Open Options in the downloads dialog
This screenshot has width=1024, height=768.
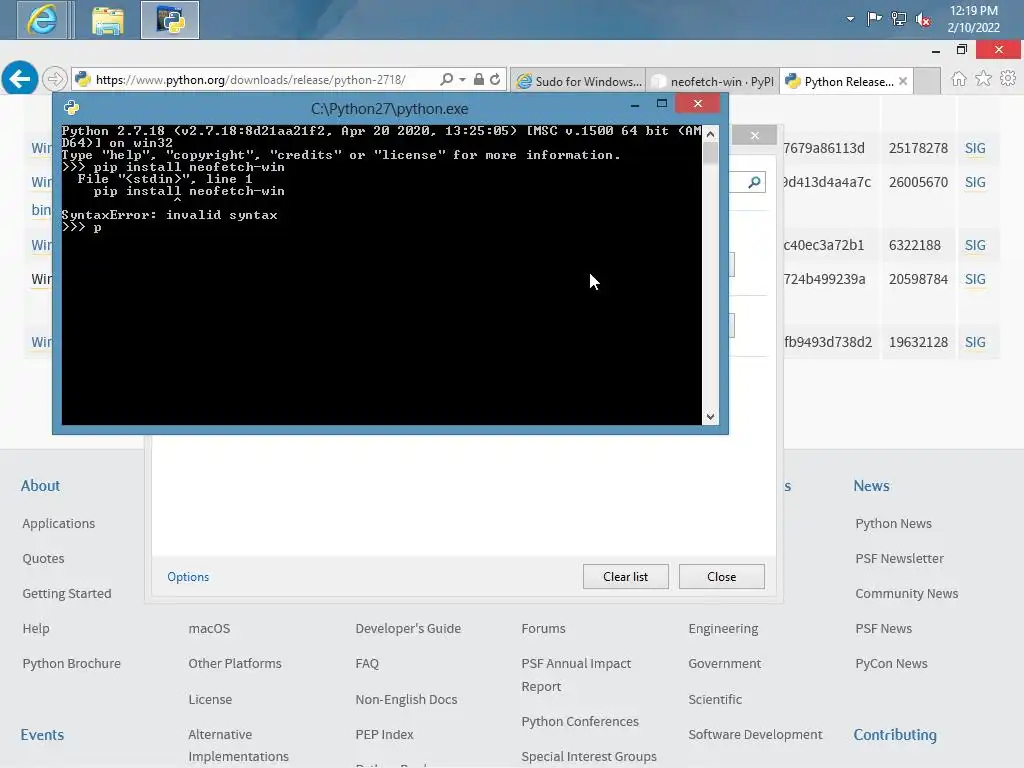tap(188, 577)
